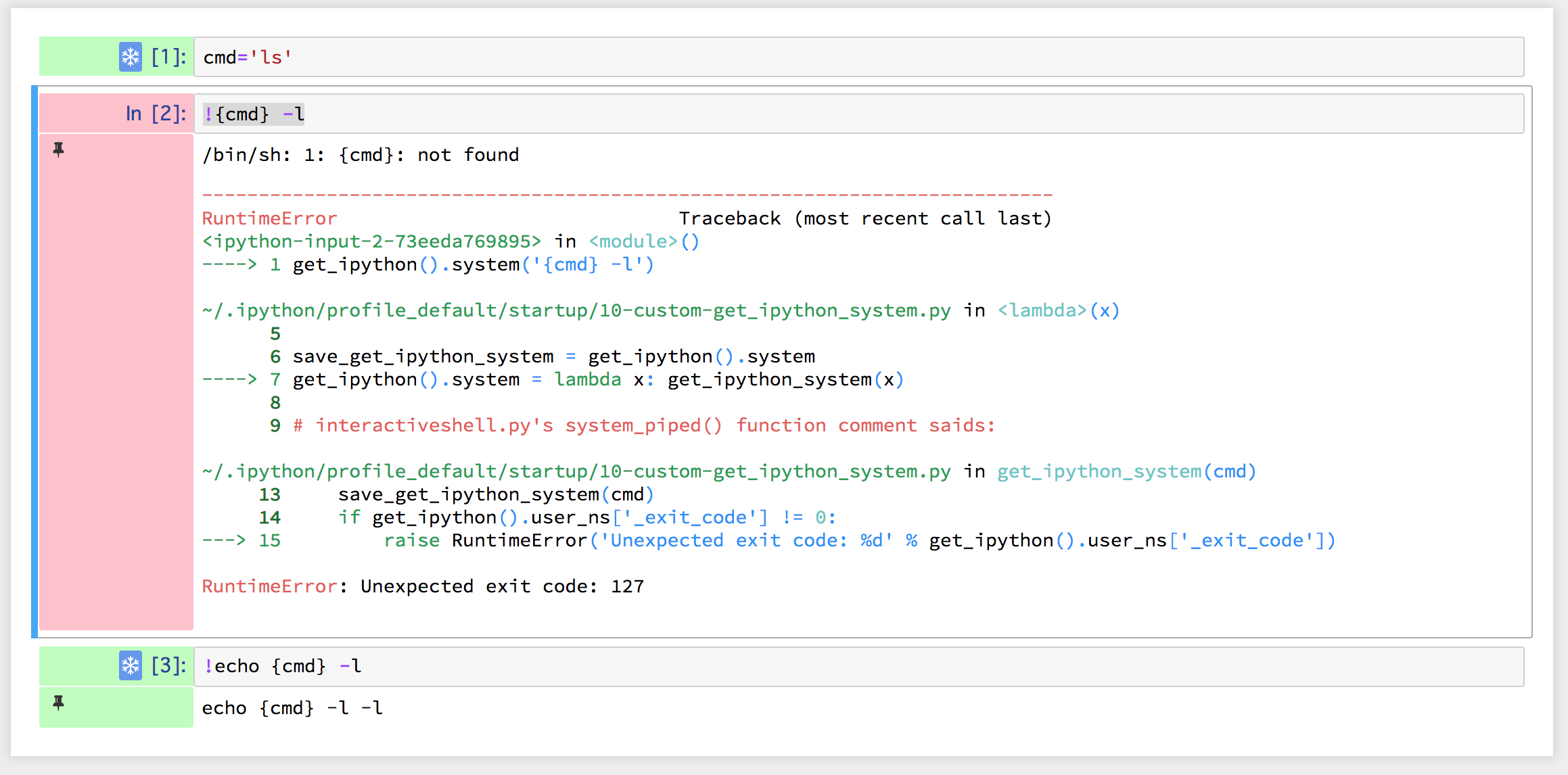Select the In [2]: prompt label
The height and width of the screenshot is (775, 1568).
(155, 114)
